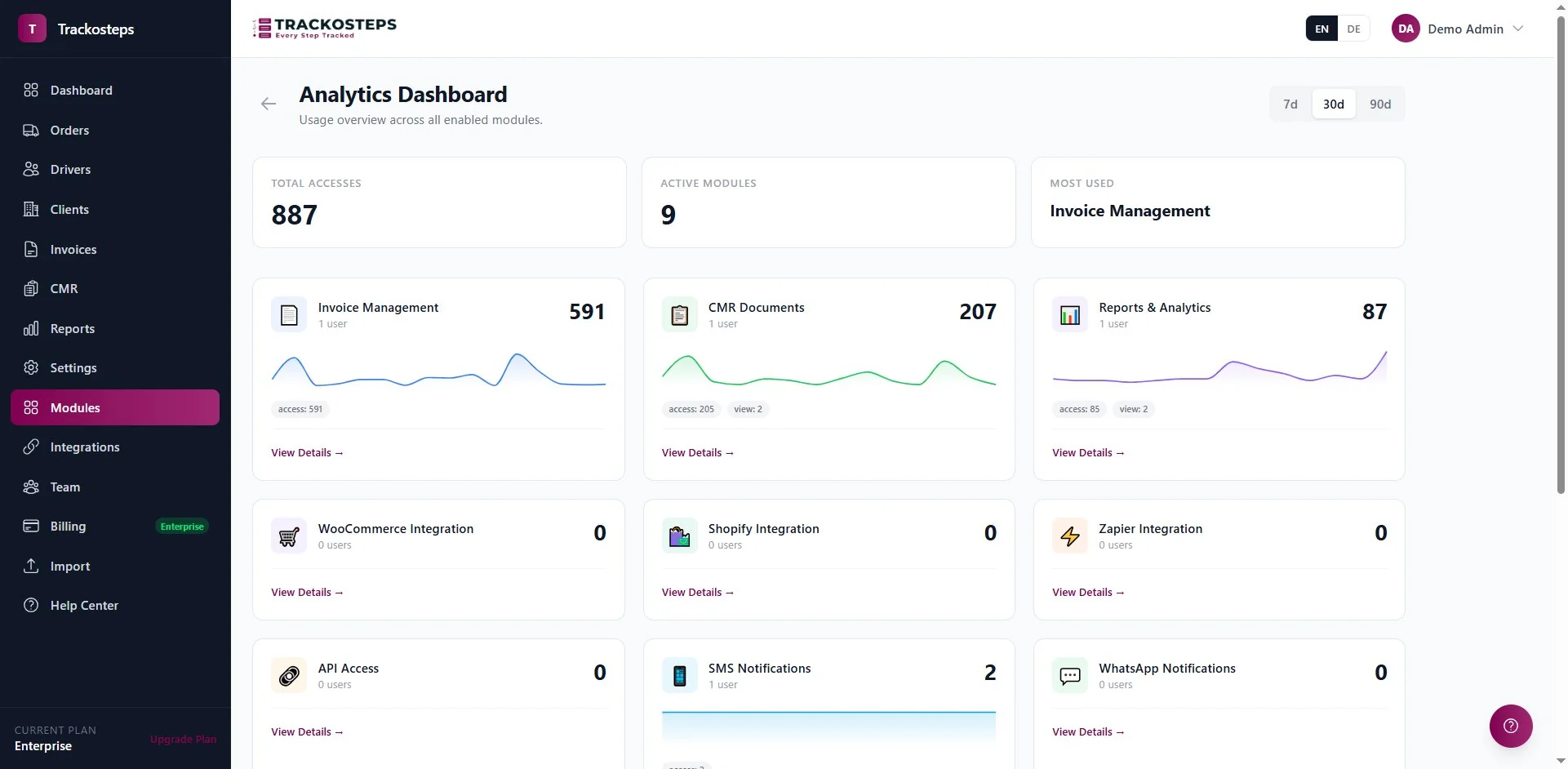Click the Integrations link icon
Screen dimensions: 1568x769
coord(31,447)
